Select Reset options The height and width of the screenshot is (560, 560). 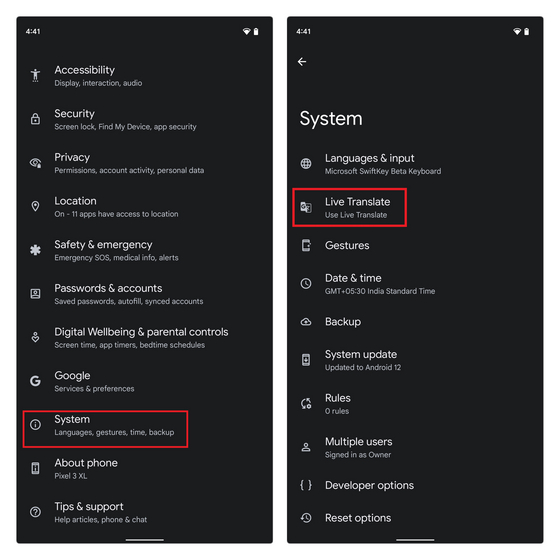pyautogui.click(x=415, y=518)
